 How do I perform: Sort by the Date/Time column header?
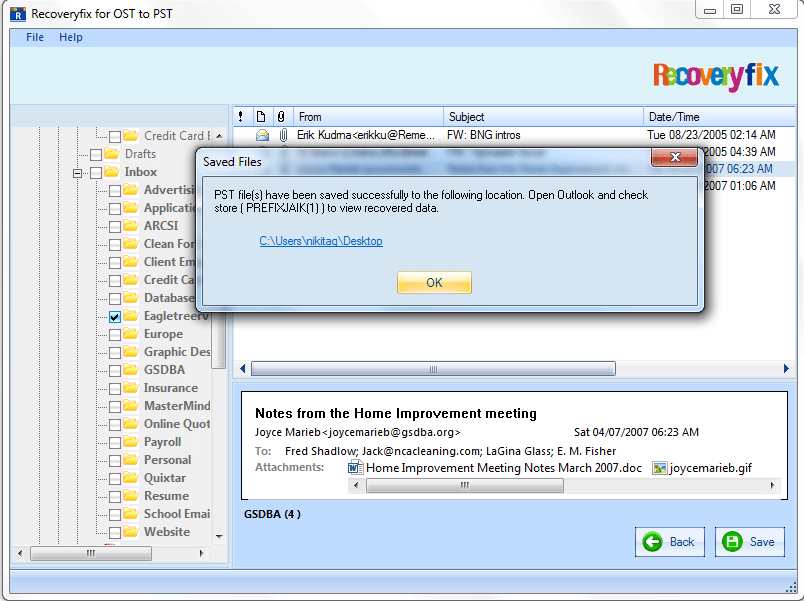click(x=719, y=117)
